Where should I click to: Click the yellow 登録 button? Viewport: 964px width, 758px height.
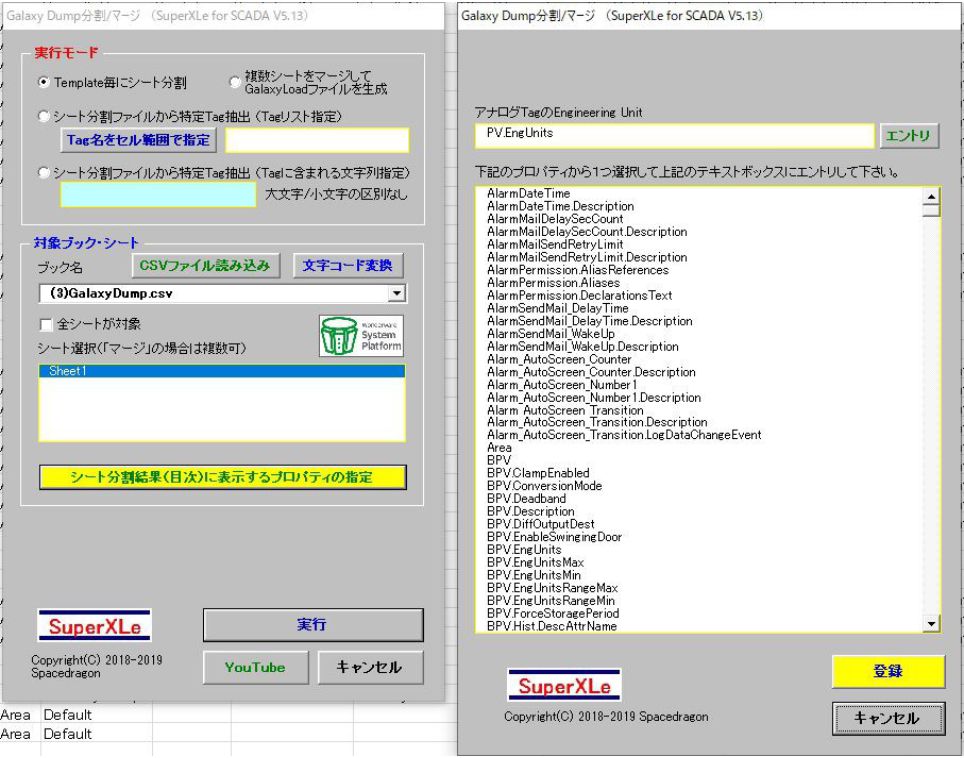pyautogui.click(x=888, y=671)
